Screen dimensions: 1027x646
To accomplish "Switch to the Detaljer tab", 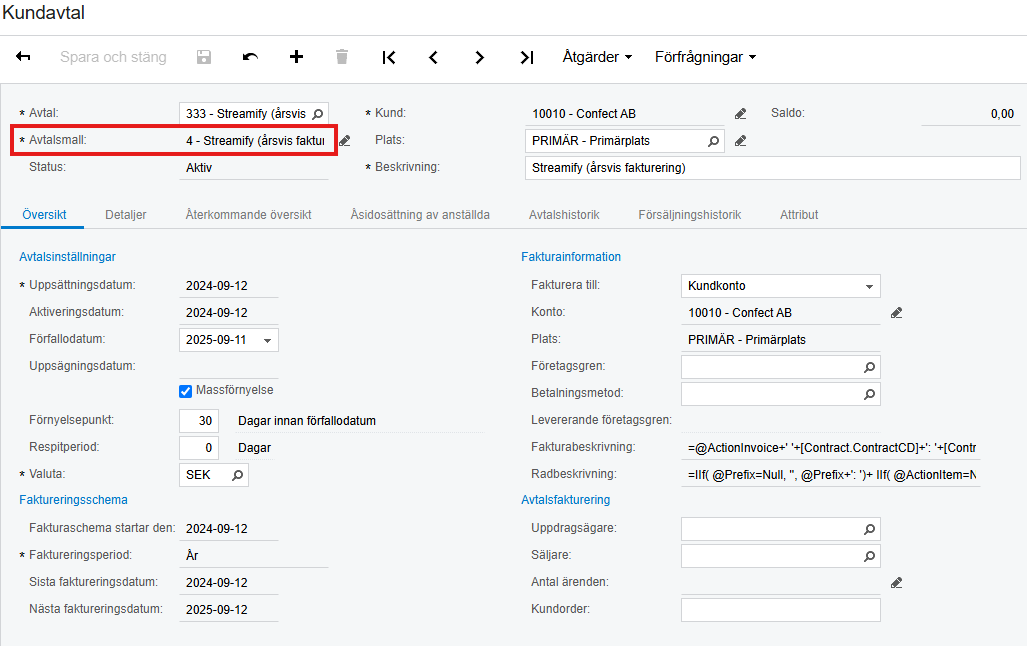I will (126, 215).
